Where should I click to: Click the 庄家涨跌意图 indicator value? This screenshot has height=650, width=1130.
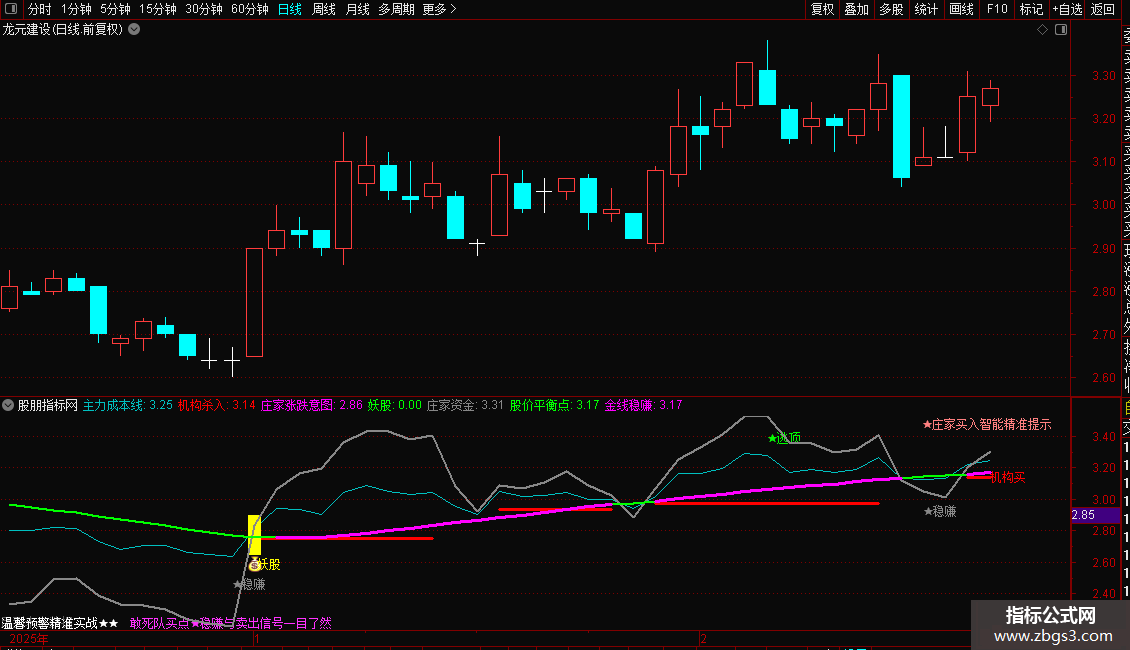point(311,405)
